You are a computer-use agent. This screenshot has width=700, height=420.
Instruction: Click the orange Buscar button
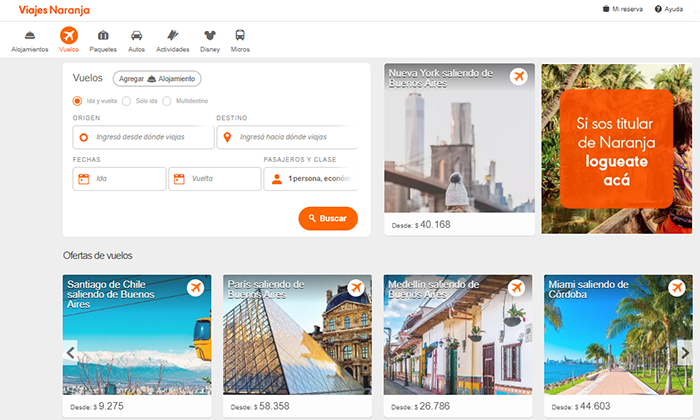(328, 218)
